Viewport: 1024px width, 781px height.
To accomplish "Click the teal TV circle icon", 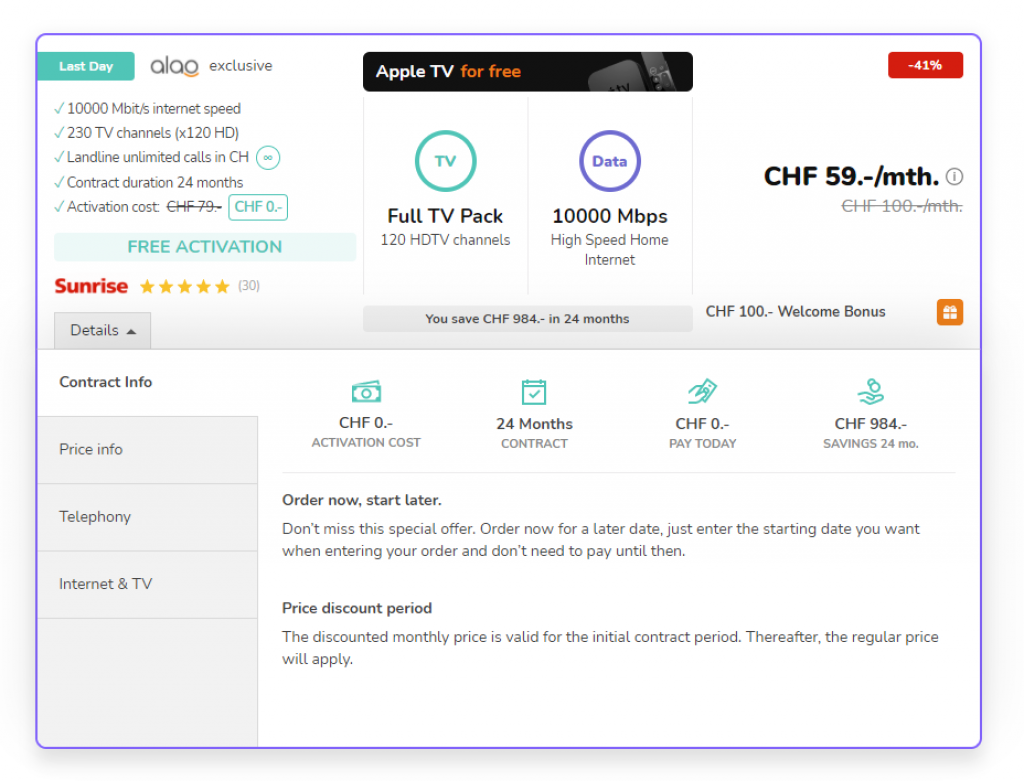I will [445, 161].
